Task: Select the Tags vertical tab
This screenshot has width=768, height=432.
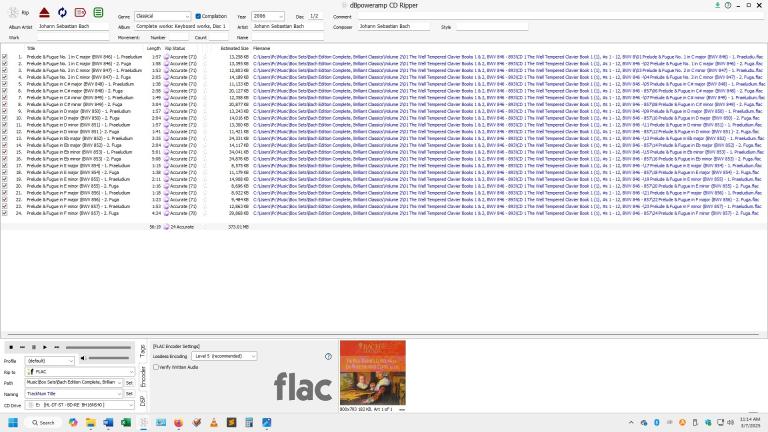Action: coord(142,349)
